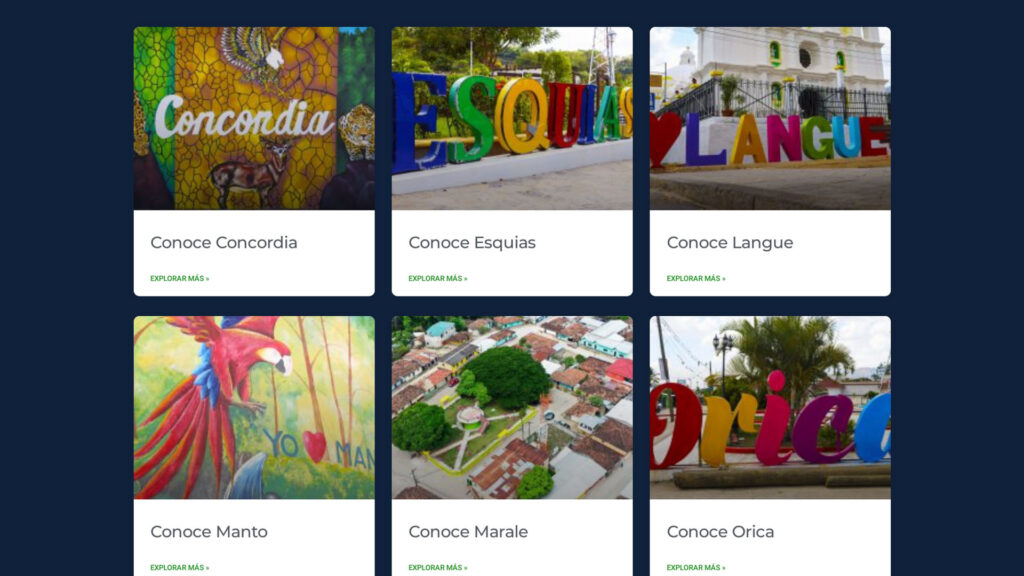1024x576 pixels.
Task: Follow Explorar más under Conoce Concordia
Action: 180,278
